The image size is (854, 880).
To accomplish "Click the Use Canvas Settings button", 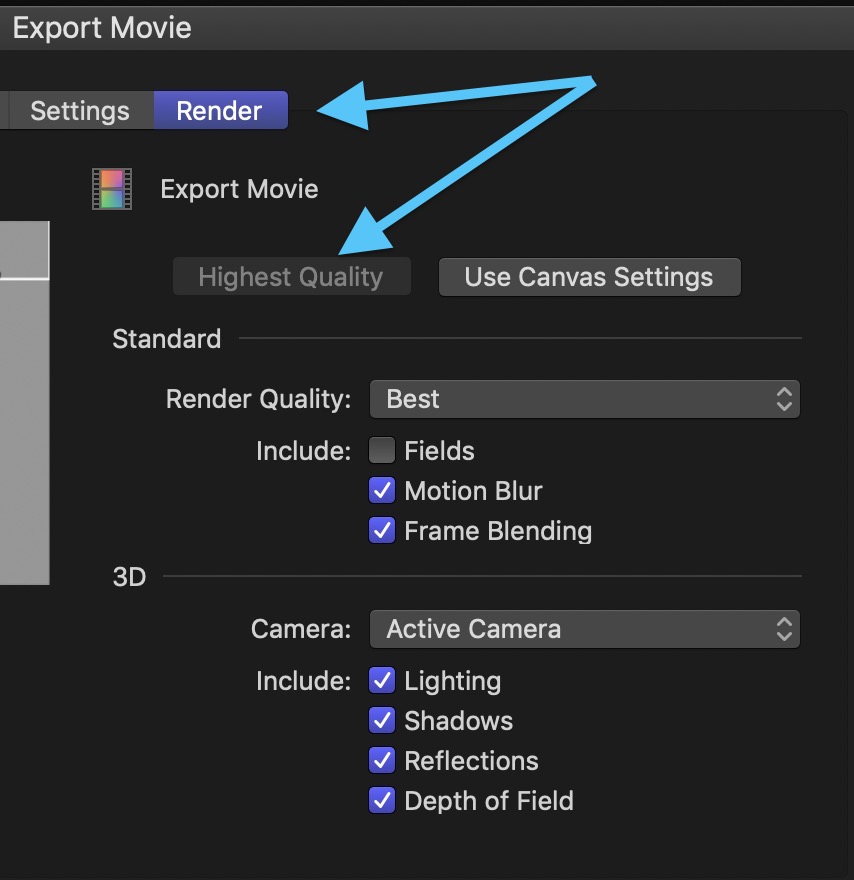I will pyautogui.click(x=589, y=276).
